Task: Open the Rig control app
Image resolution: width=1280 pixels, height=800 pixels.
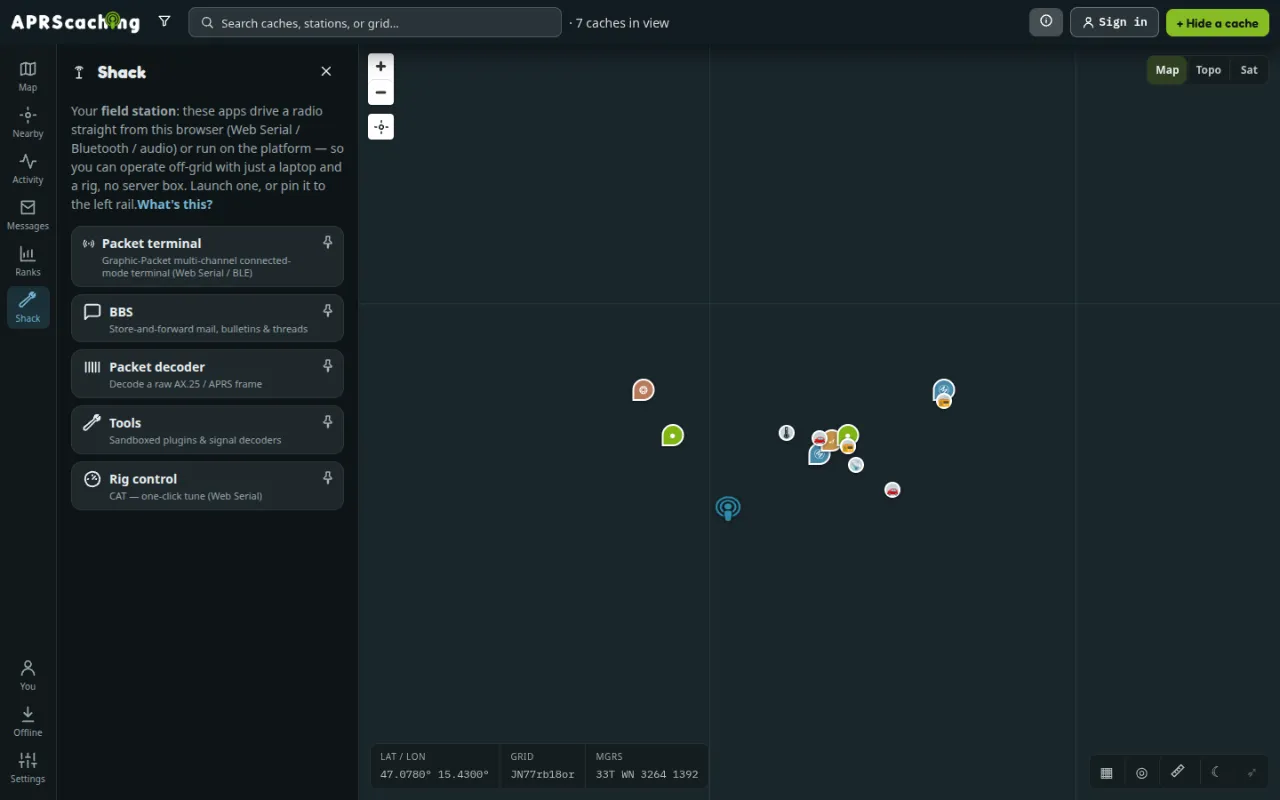Action: [x=207, y=486]
